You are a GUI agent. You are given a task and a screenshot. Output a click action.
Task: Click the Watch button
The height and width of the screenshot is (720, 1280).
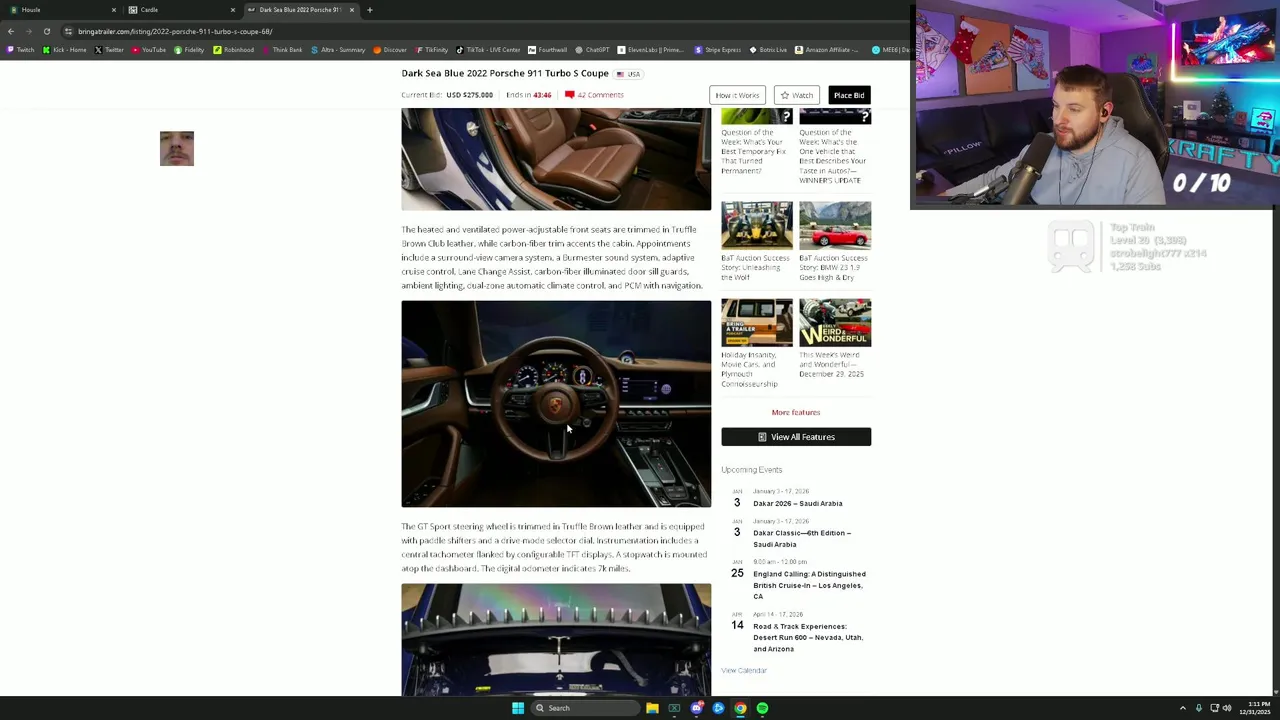(796, 95)
